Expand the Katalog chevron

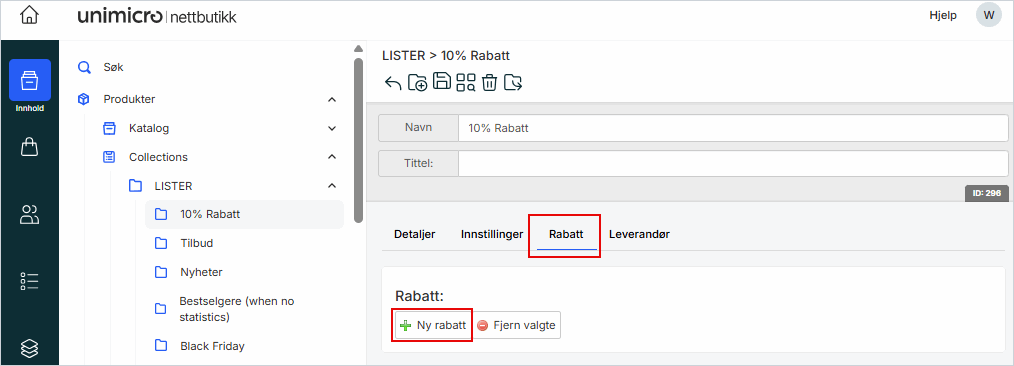[332, 128]
